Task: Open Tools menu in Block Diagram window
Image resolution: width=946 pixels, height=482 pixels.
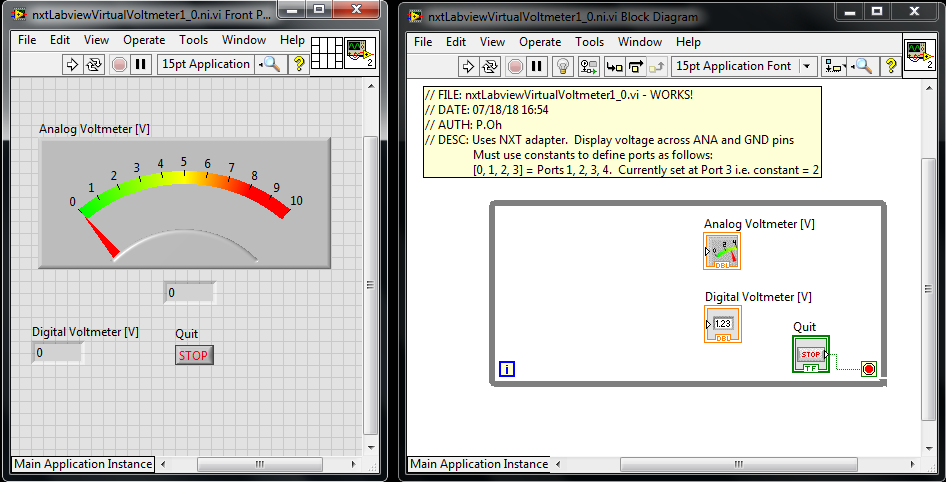Action: (x=589, y=42)
